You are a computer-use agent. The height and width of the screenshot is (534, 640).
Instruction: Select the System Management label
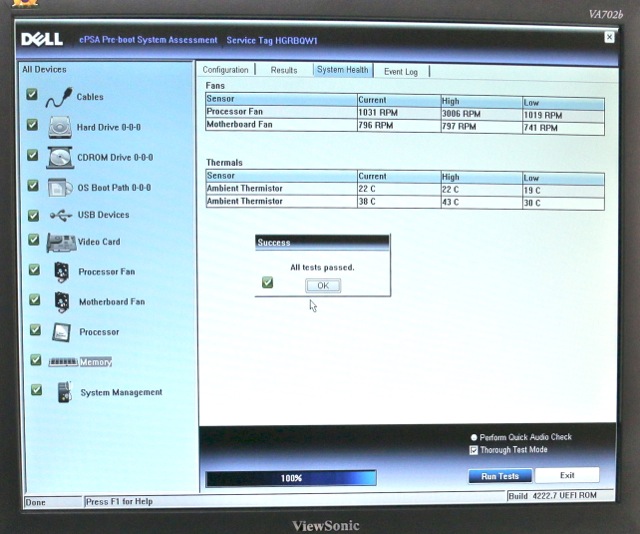click(121, 392)
